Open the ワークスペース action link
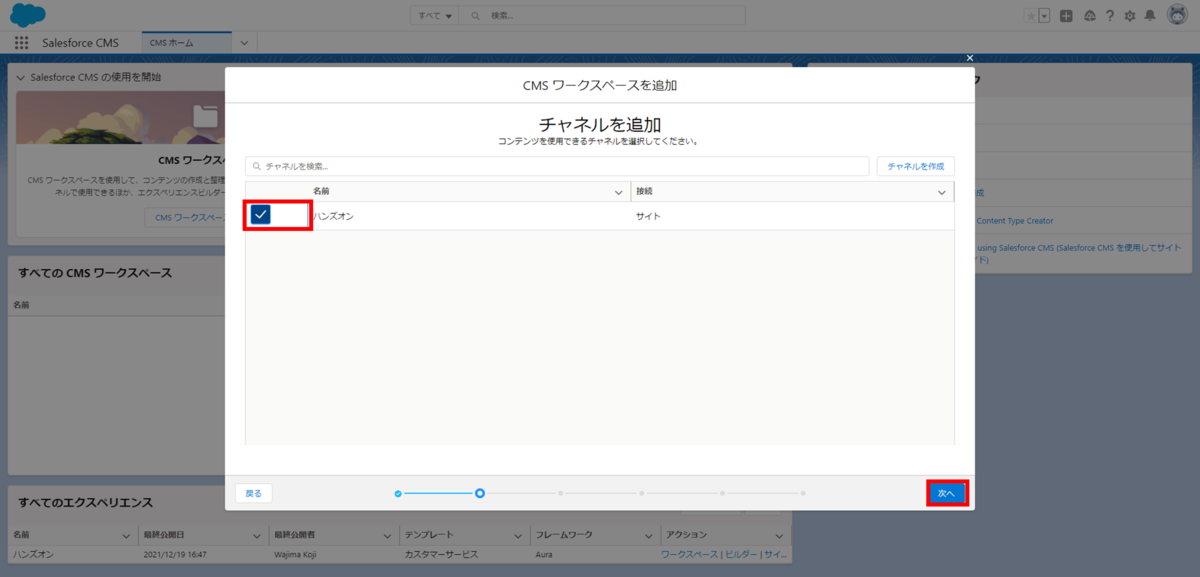This screenshot has width=1200, height=577. click(x=689, y=554)
